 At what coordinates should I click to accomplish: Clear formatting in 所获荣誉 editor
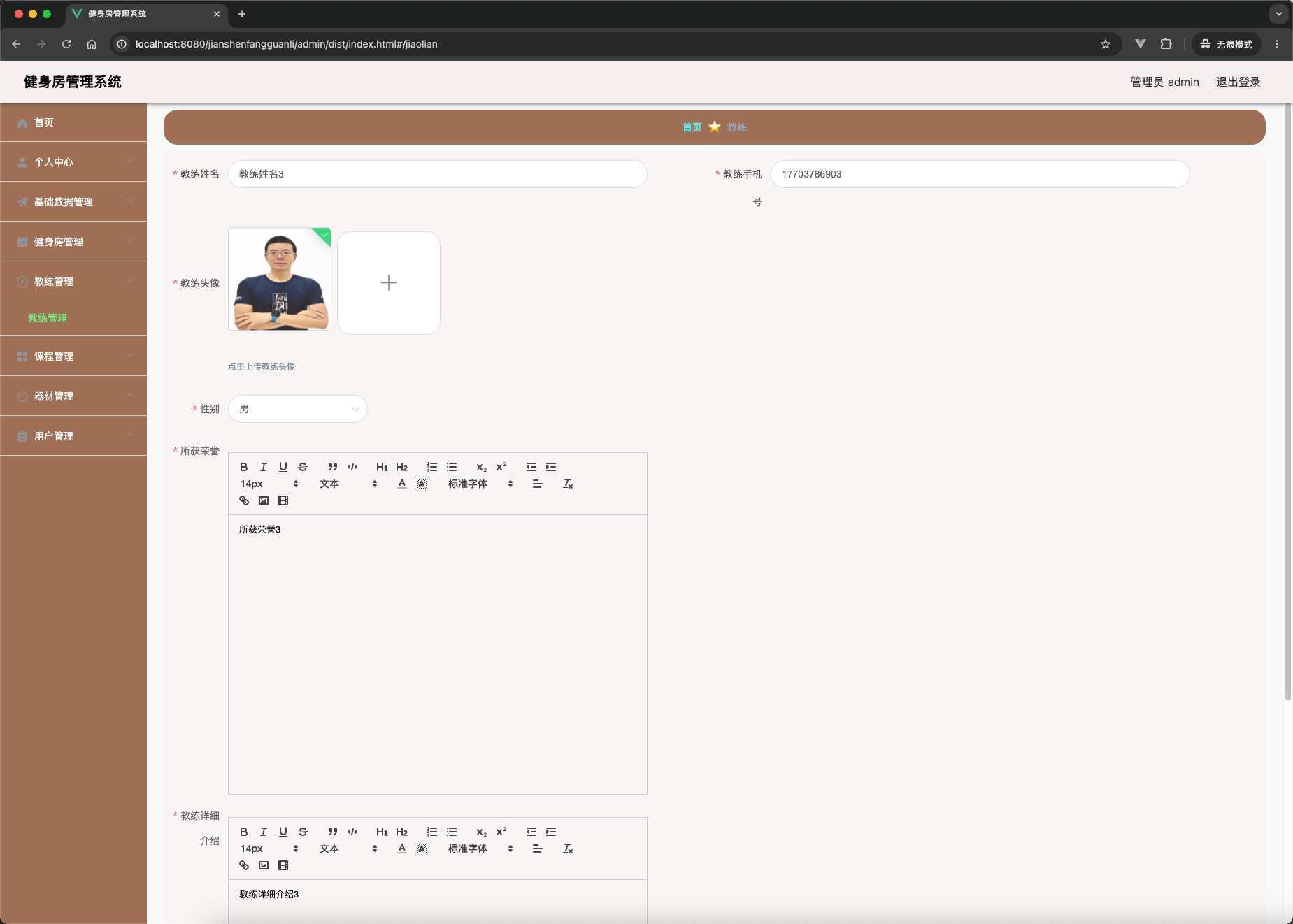point(568,484)
